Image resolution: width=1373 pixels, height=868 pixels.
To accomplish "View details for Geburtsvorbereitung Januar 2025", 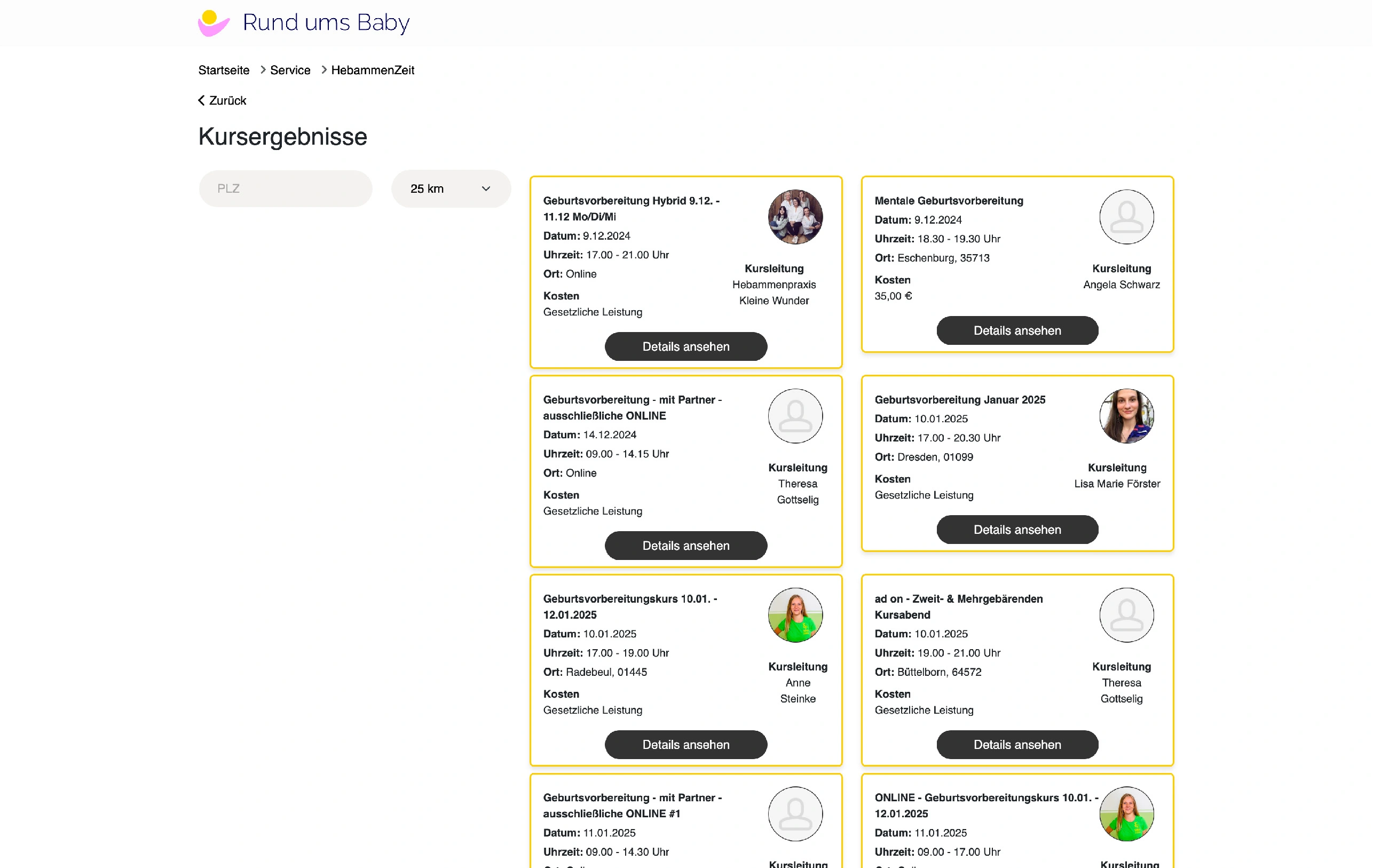I will point(1017,530).
